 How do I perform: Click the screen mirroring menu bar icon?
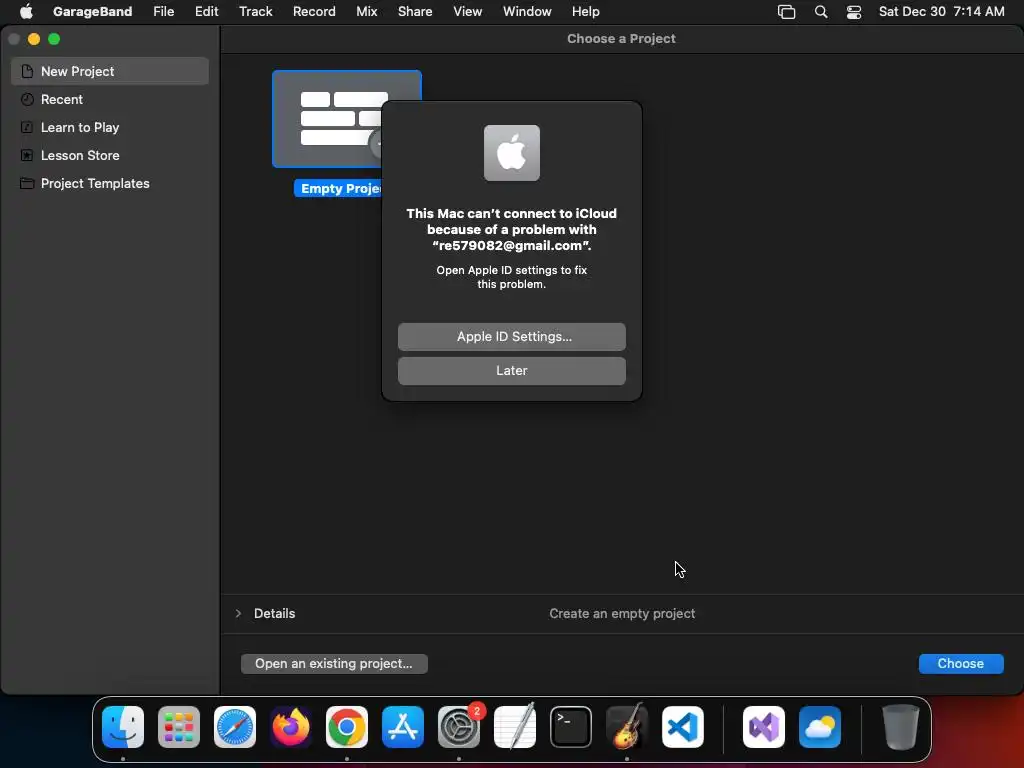click(x=786, y=12)
